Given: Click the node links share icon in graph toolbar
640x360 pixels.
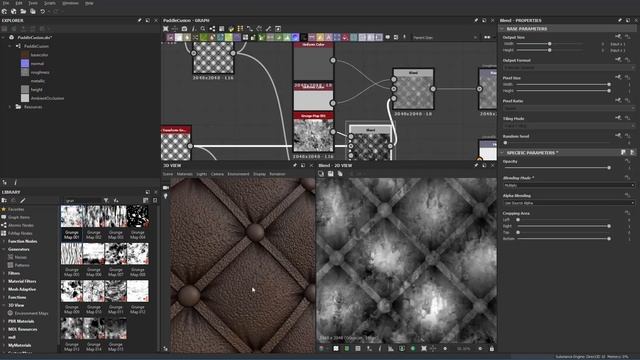Looking at the screenshot, I should pos(212,29).
